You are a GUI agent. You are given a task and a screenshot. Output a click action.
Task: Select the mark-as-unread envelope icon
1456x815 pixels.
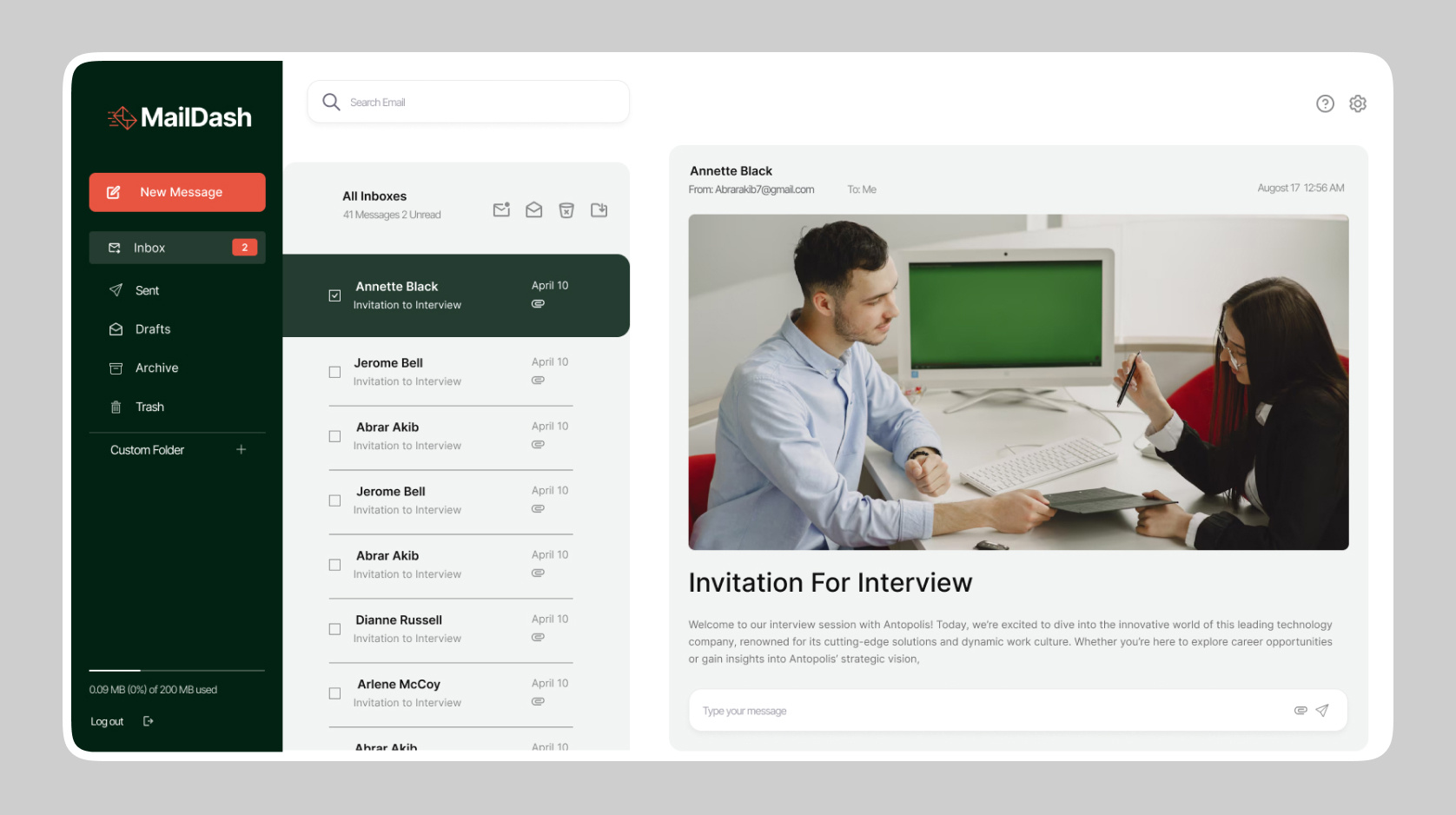[501, 209]
